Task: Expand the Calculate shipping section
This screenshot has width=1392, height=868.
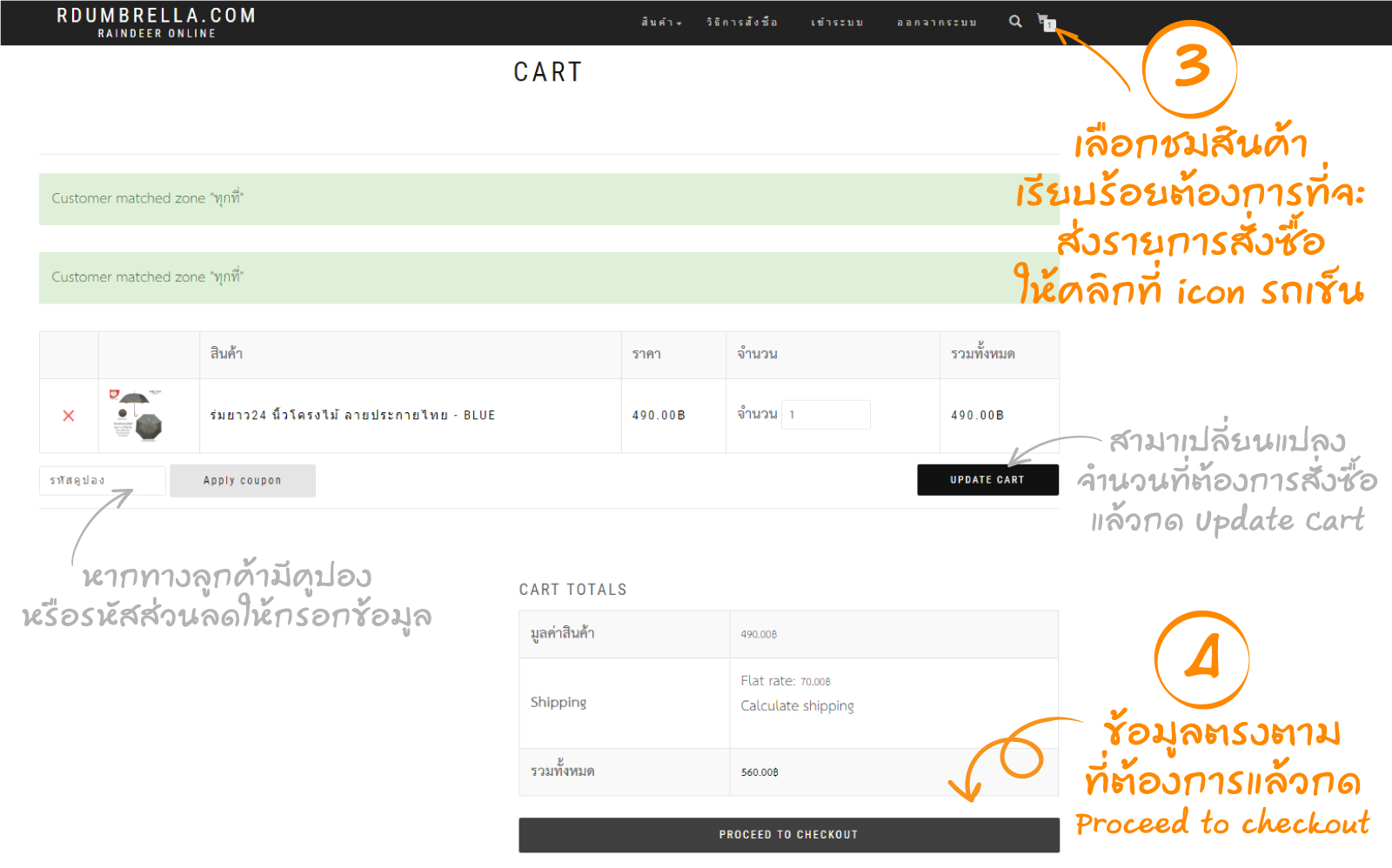Action: click(x=797, y=705)
